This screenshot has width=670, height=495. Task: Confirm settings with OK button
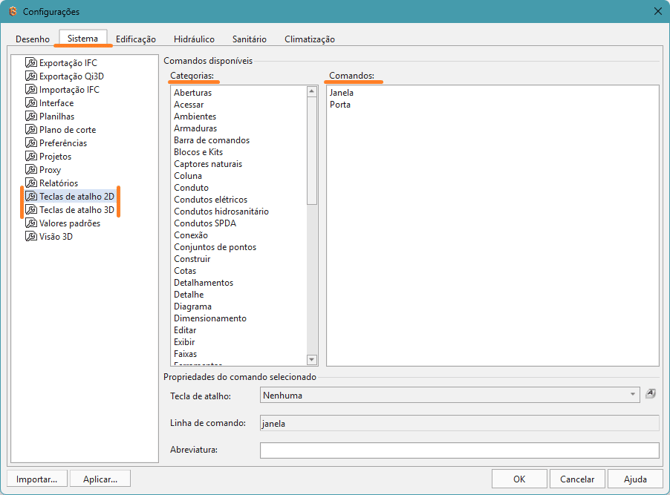click(x=519, y=479)
